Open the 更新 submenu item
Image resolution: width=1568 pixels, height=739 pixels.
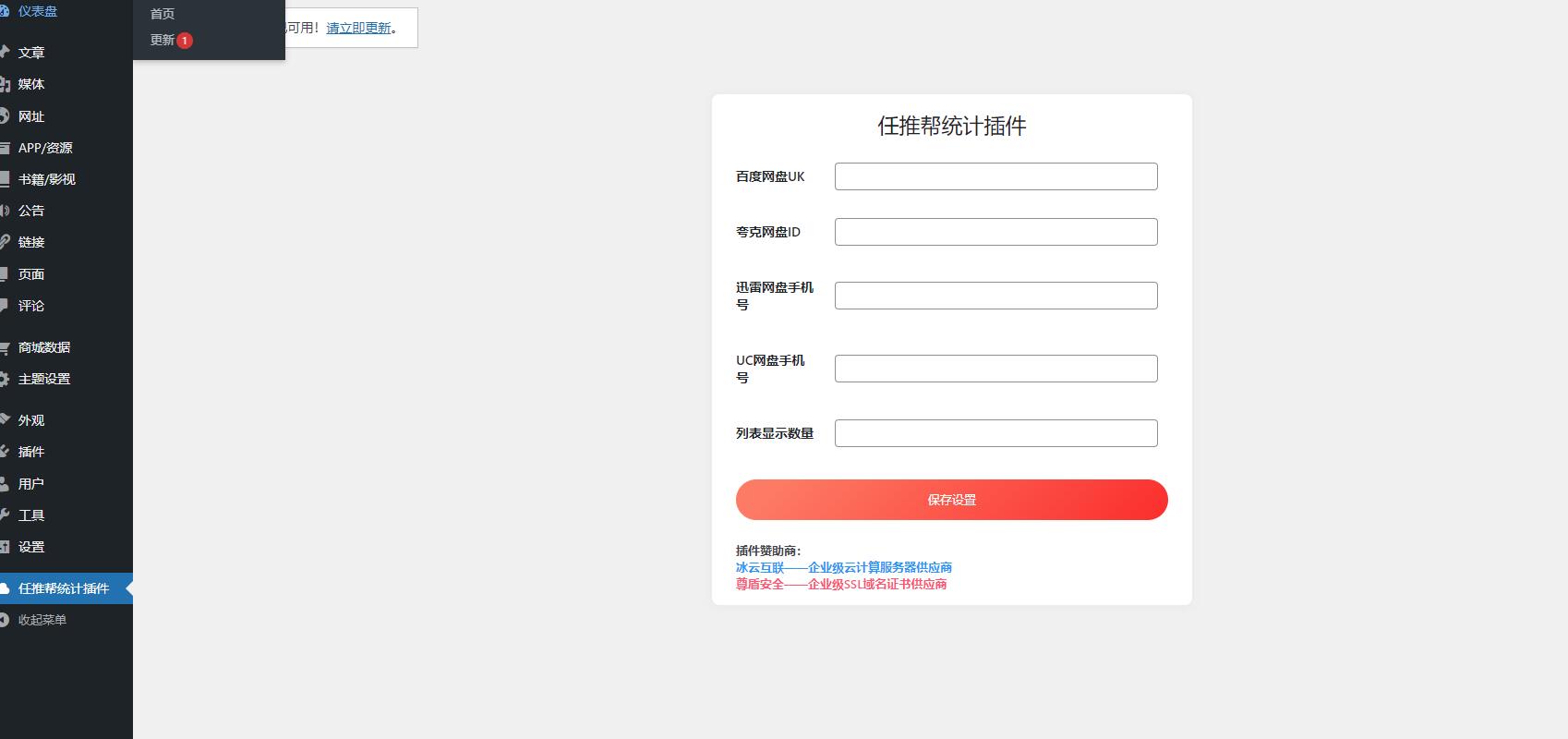(163, 41)
